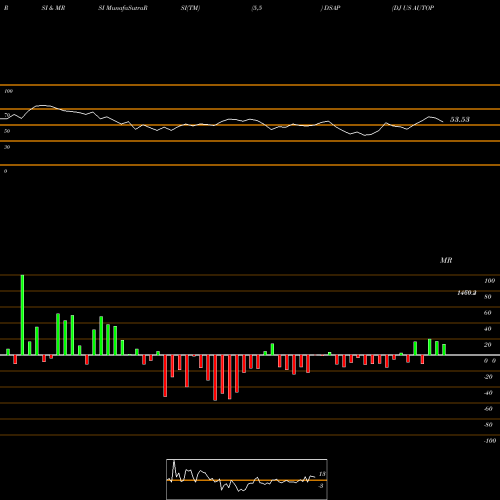Click the tallest green bar in MR histogram
This screenshot has height=500, width=500.
(22, 315)
